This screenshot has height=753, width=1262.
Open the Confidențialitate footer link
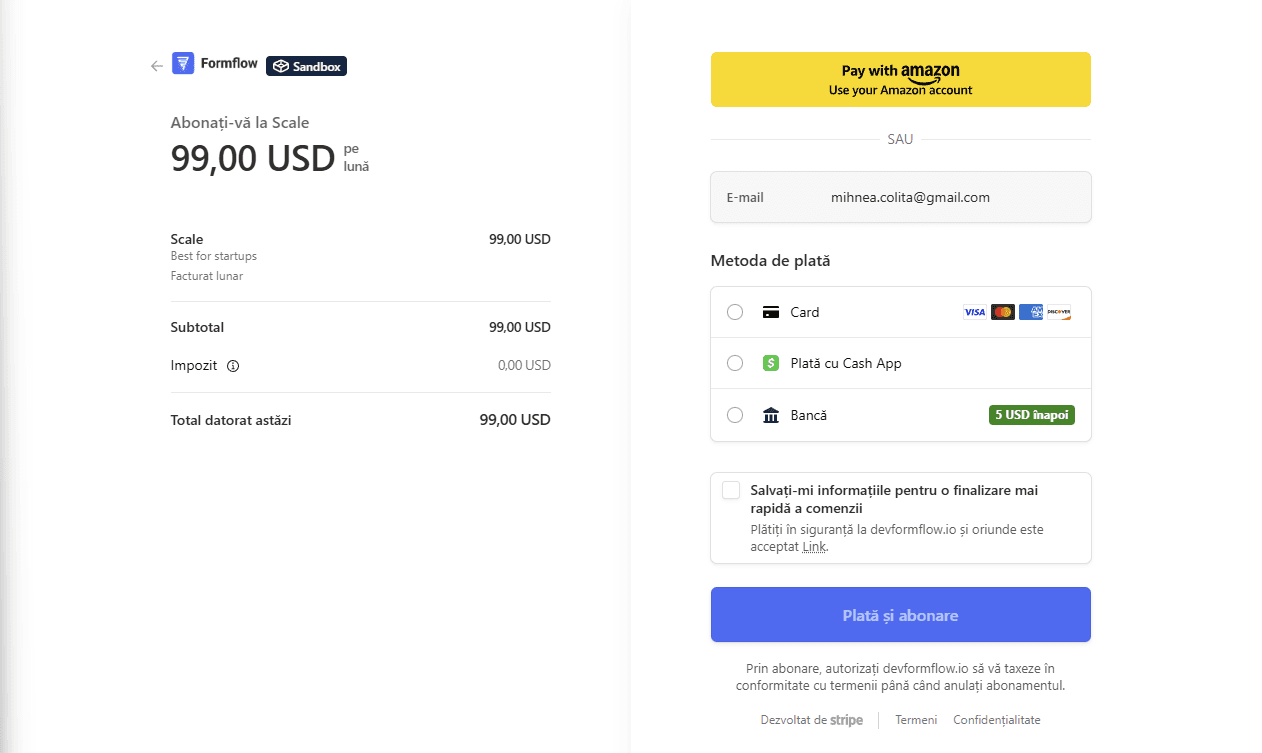point(997,720)
